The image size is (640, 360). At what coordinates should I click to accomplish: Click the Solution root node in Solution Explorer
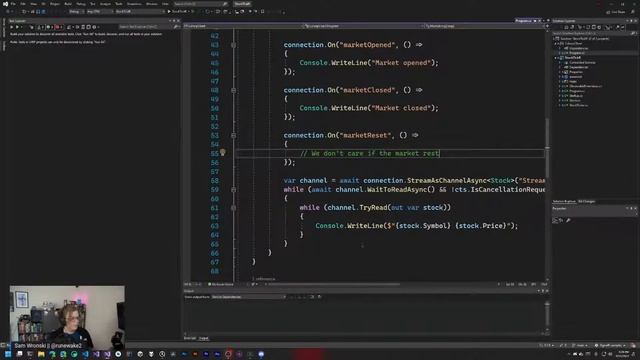[x=584, y=38]
